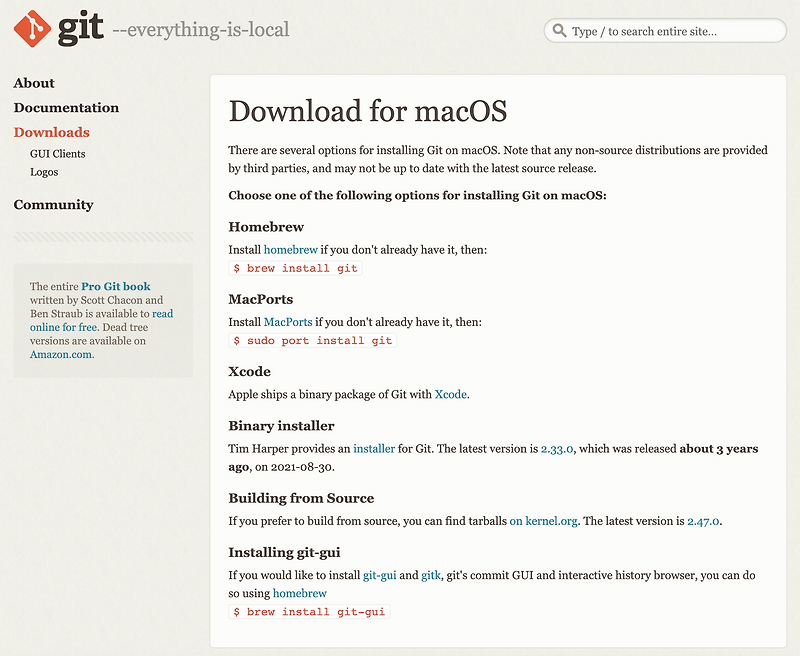Open the Documentation section

tap(66, 107)
